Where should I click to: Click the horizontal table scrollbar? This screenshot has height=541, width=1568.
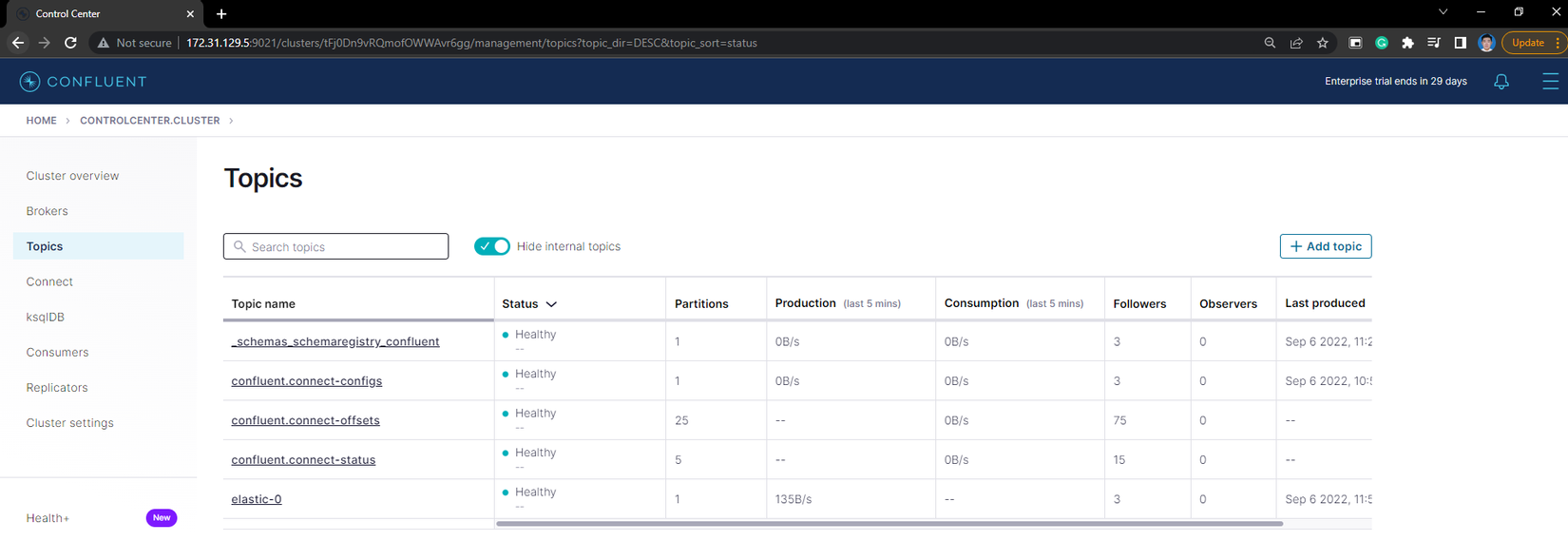889,523
